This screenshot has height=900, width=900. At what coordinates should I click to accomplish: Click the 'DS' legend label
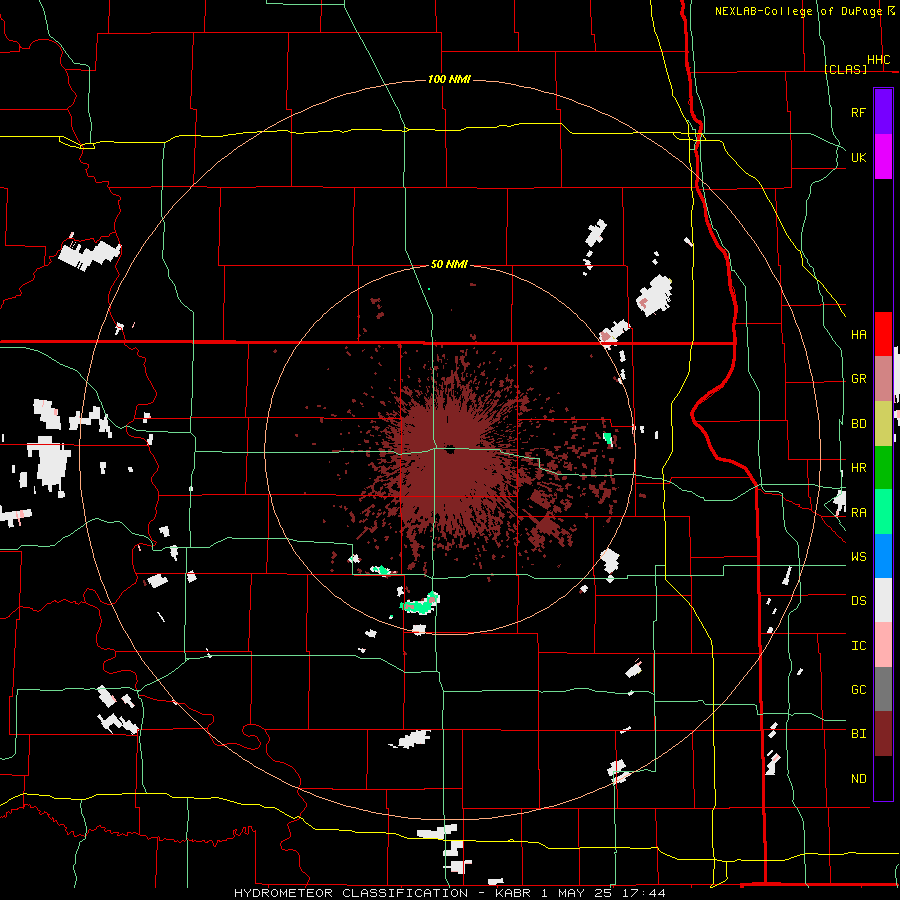point(858,601)
